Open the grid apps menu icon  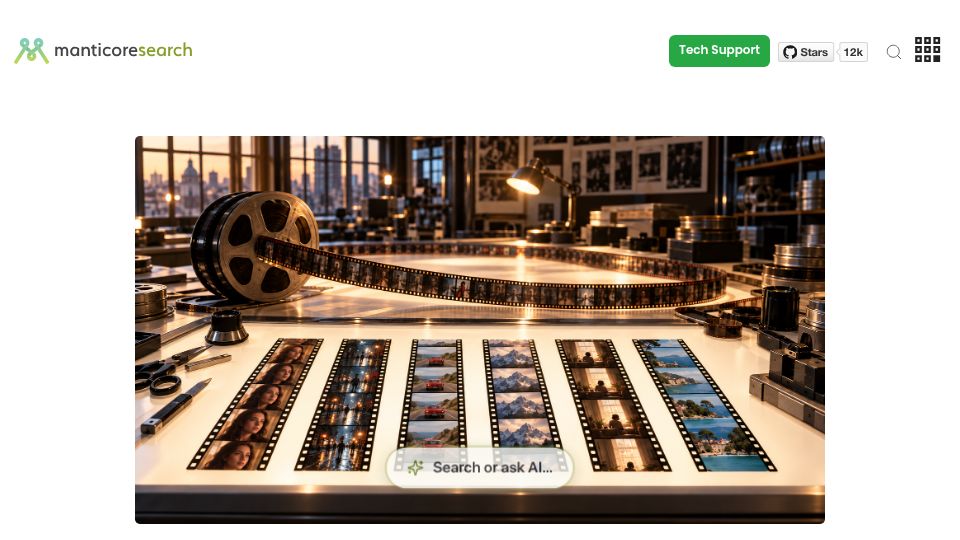tap(928, 50)
